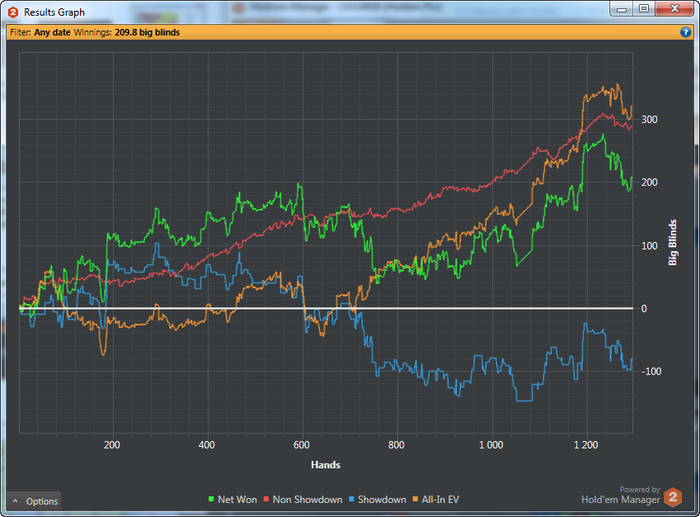Click the green Net Won color square
Screen dimensions: 700x517
pos(211,499)
